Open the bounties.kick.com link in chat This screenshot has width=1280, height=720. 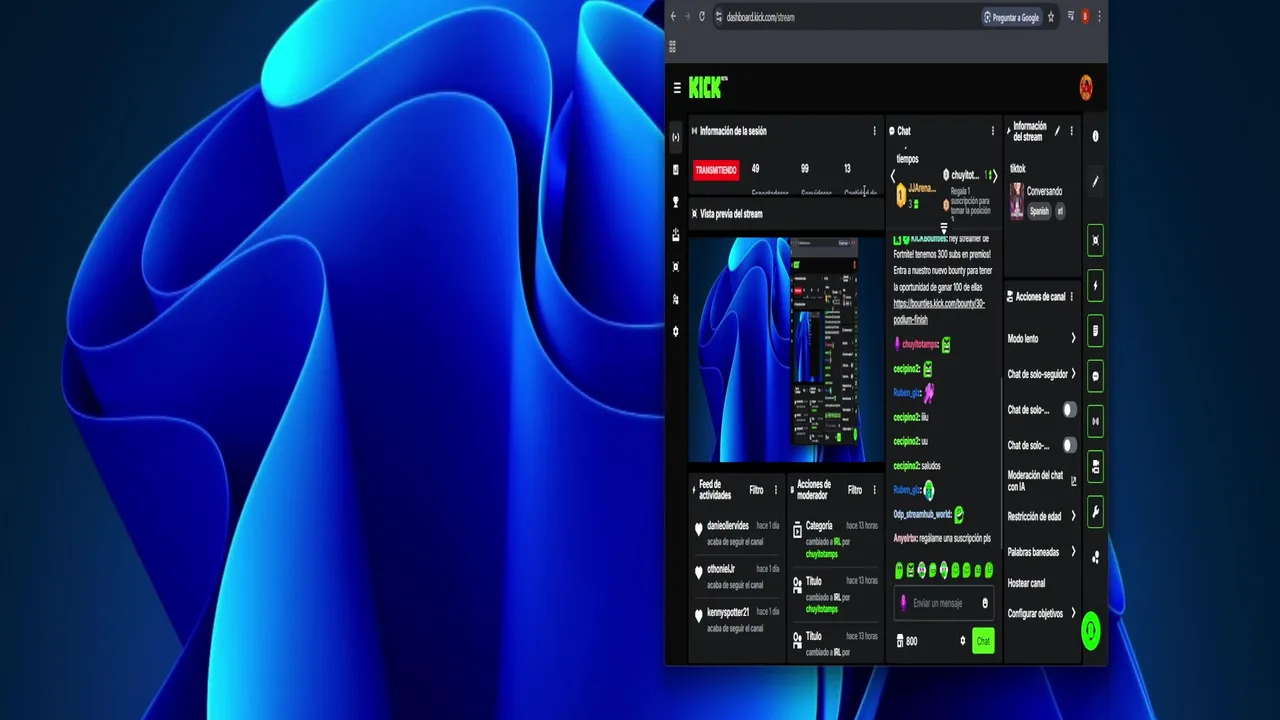[x=939, y=311]
